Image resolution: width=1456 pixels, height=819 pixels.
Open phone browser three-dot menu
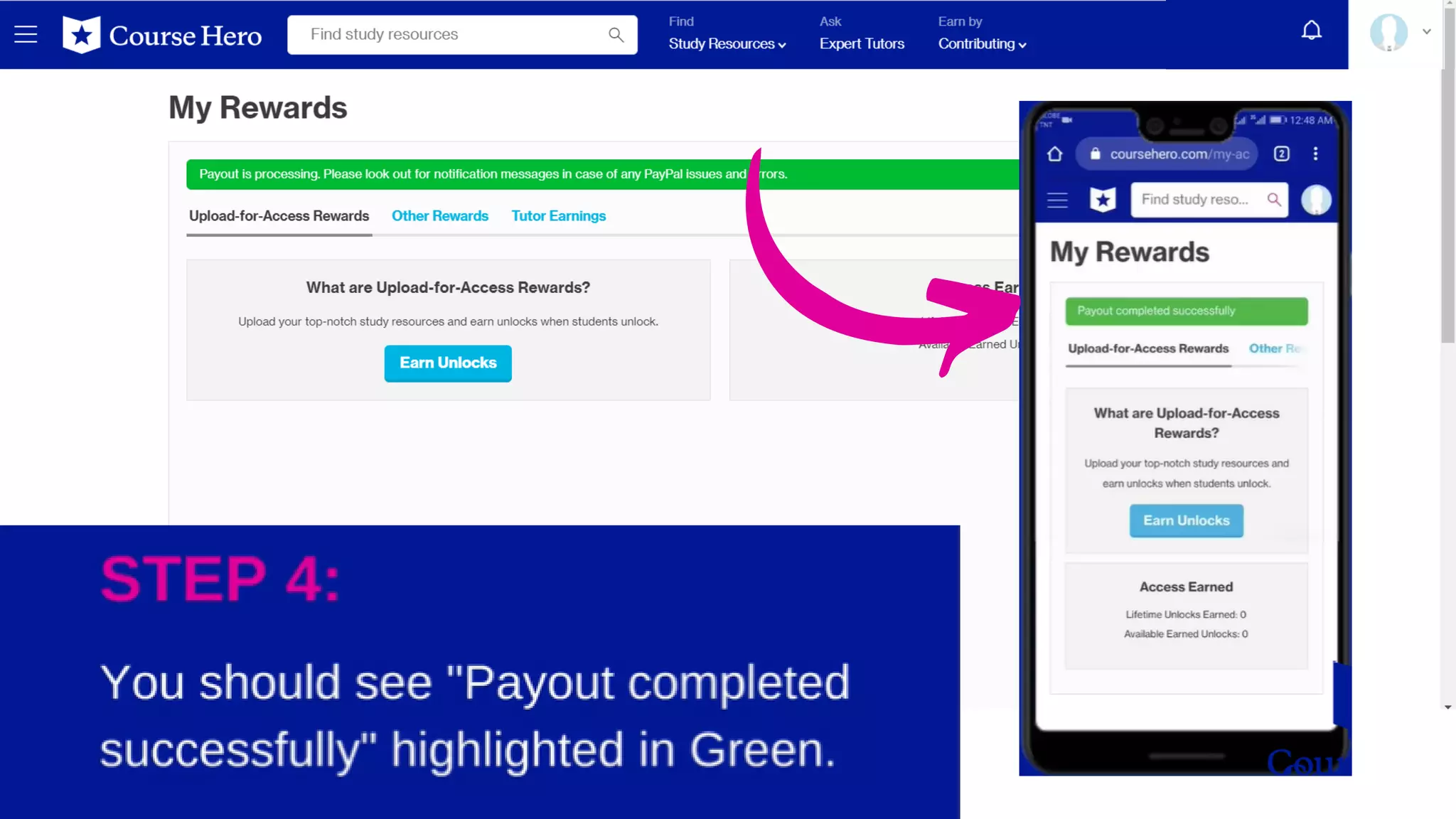coord(1315,154)
